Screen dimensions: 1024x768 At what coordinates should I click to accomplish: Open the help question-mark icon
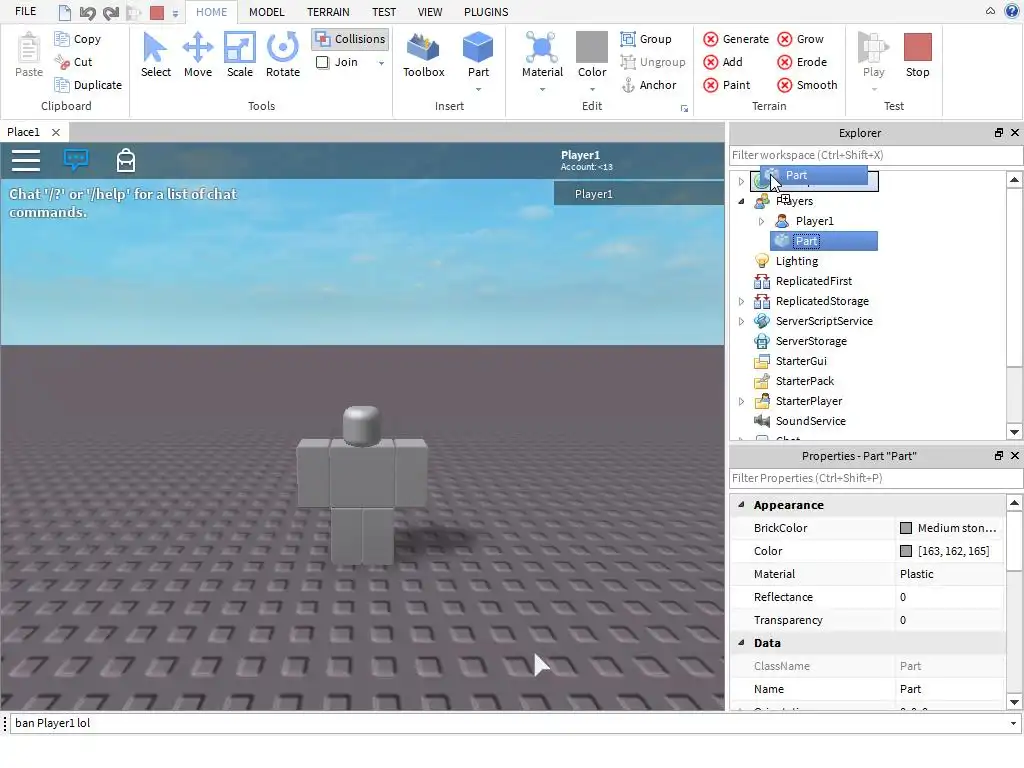(x=1012, y=11)
